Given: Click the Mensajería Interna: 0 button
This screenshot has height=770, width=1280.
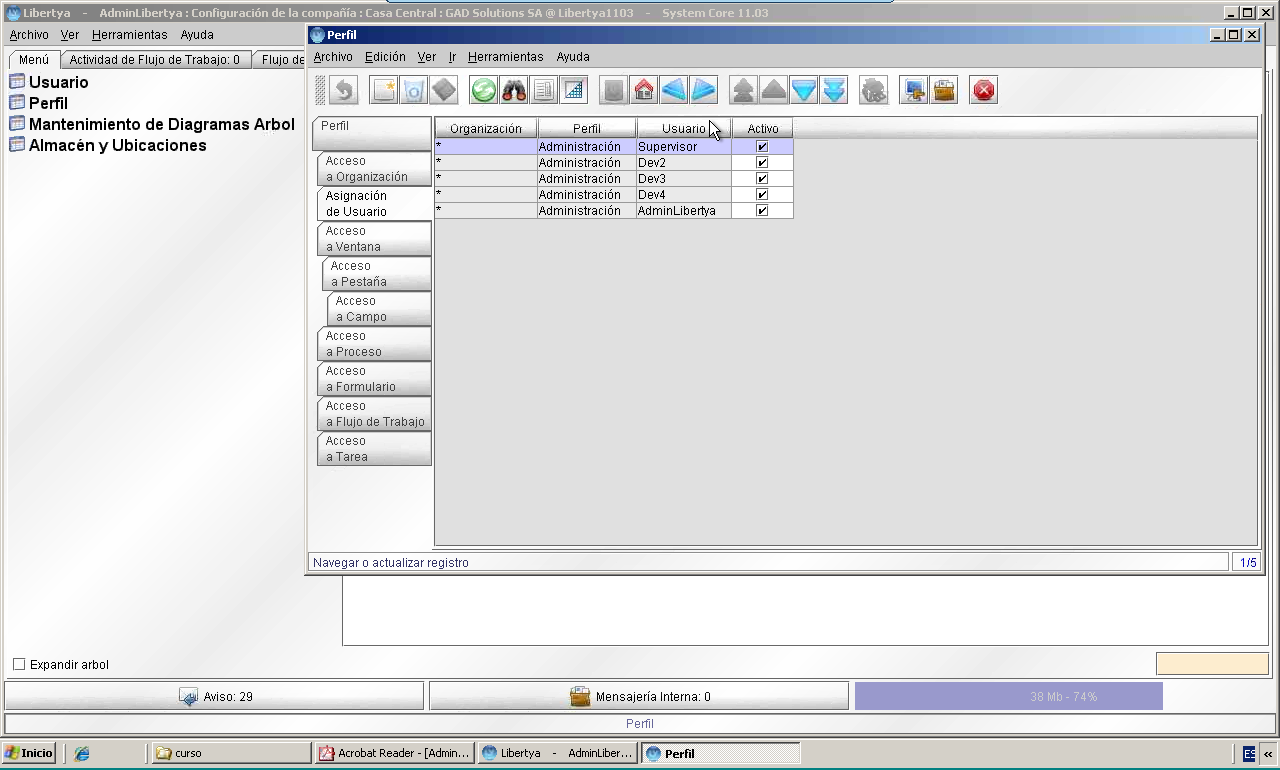Looking at the screenshot, I should point(638,696).
